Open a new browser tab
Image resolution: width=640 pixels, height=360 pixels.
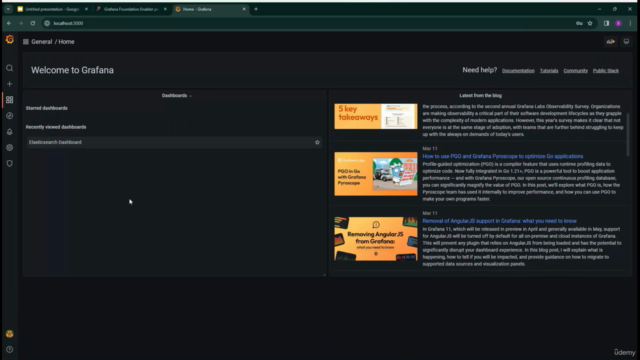tap(256, 9)
